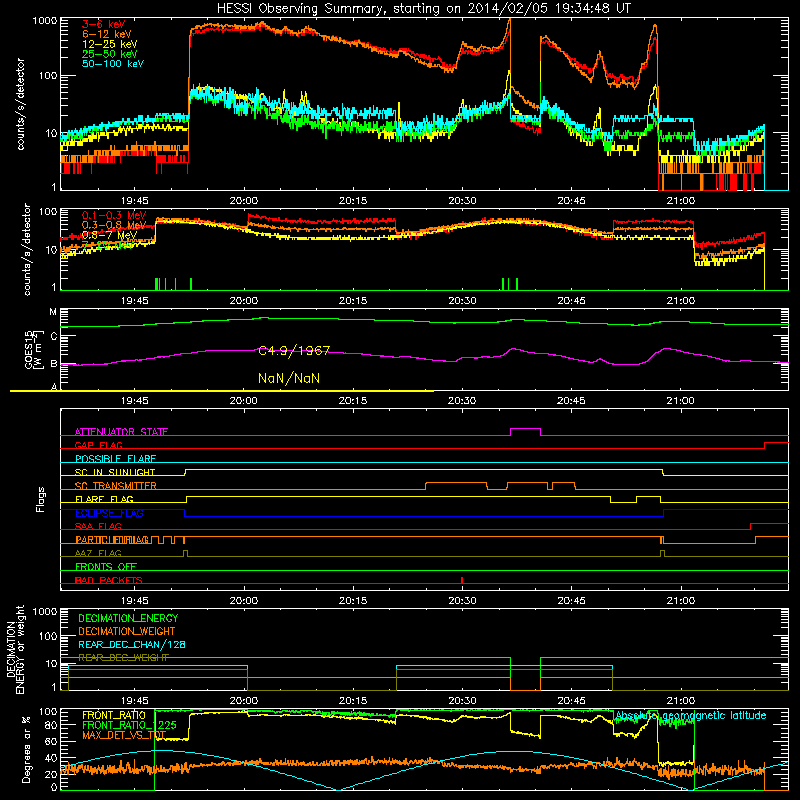Click the M level label on GOES axis
Screen dimensions: 800x800
(53, 312)
